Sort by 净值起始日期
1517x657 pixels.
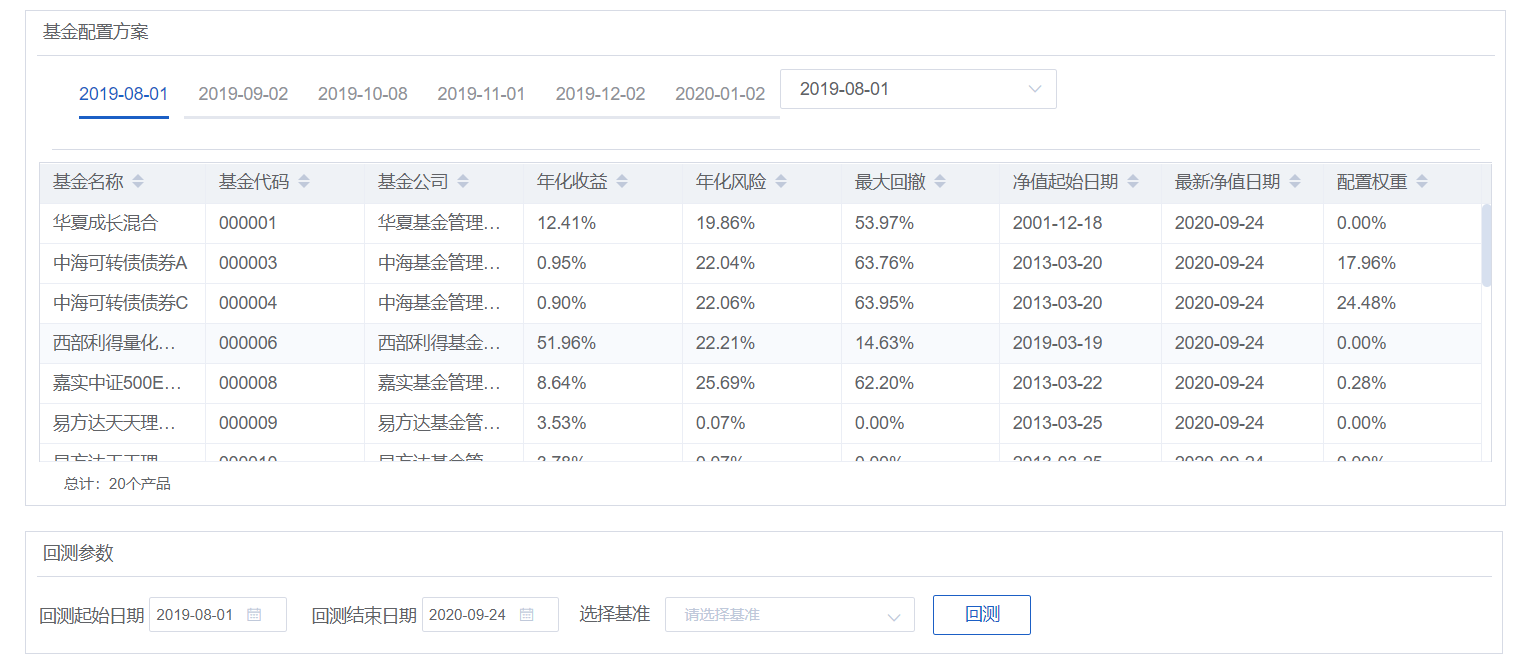click(1132, 181)
